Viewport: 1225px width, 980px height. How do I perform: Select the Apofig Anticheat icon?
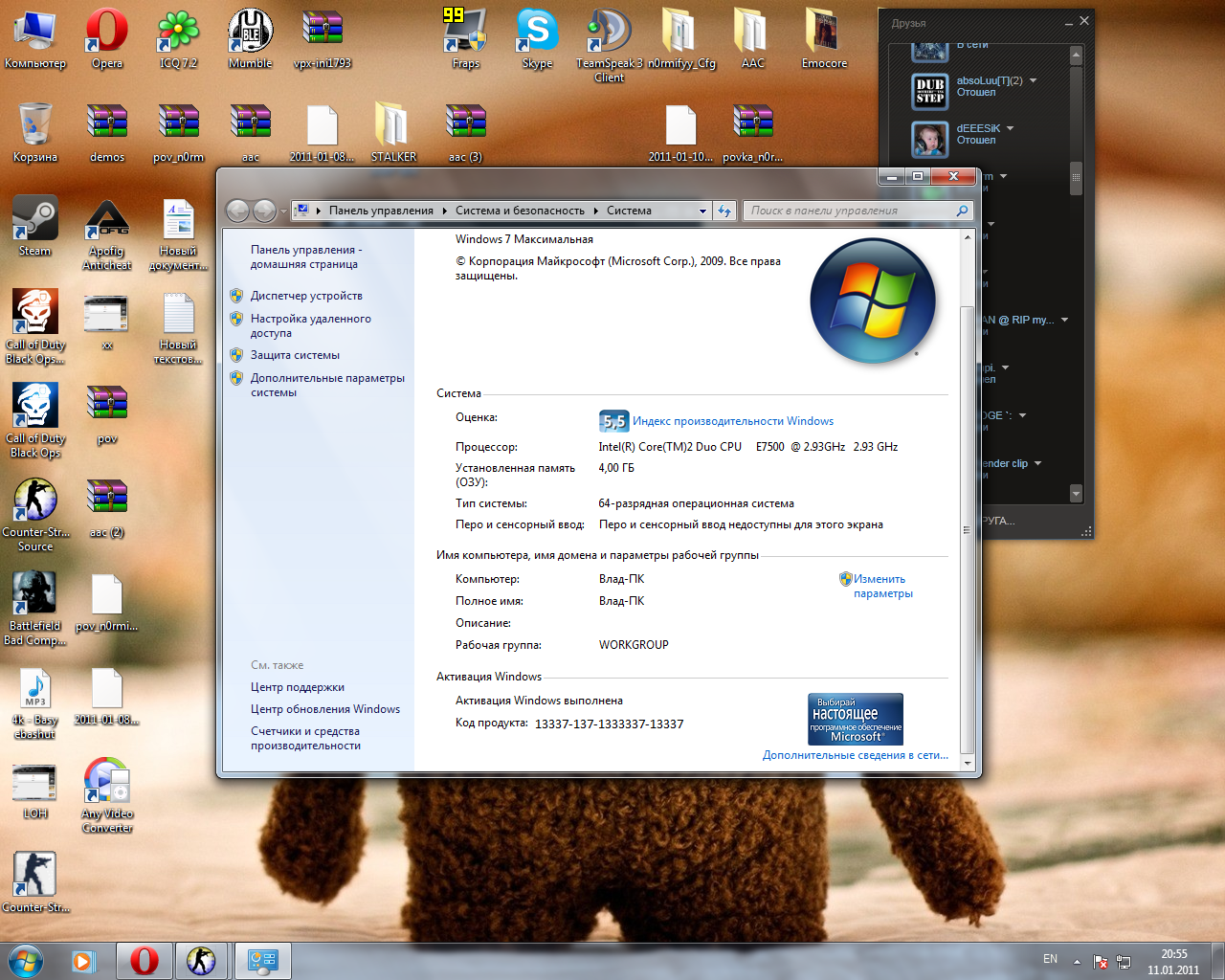pos(107,234)
